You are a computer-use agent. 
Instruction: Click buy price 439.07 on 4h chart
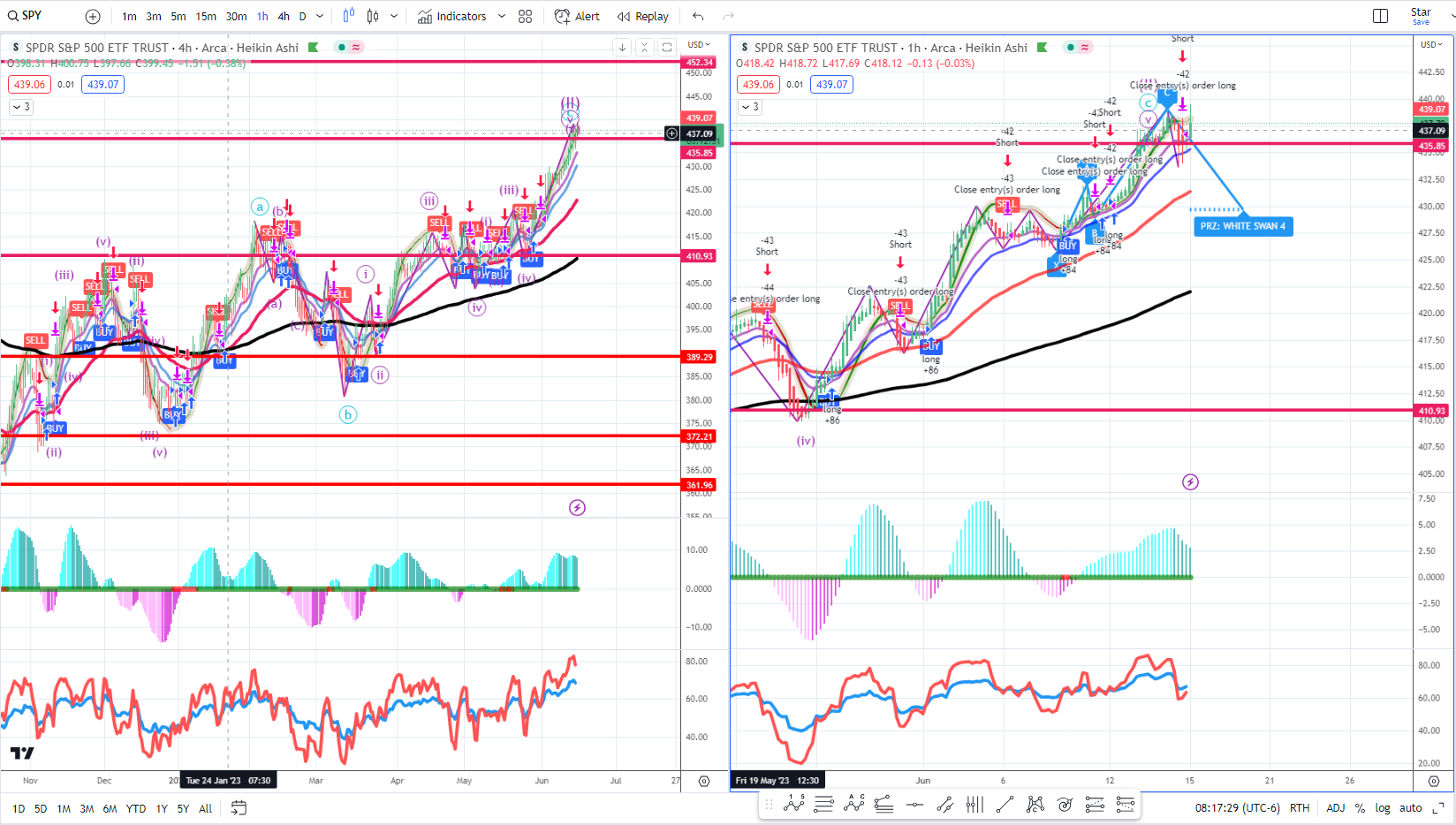click(x=102, y=85)
